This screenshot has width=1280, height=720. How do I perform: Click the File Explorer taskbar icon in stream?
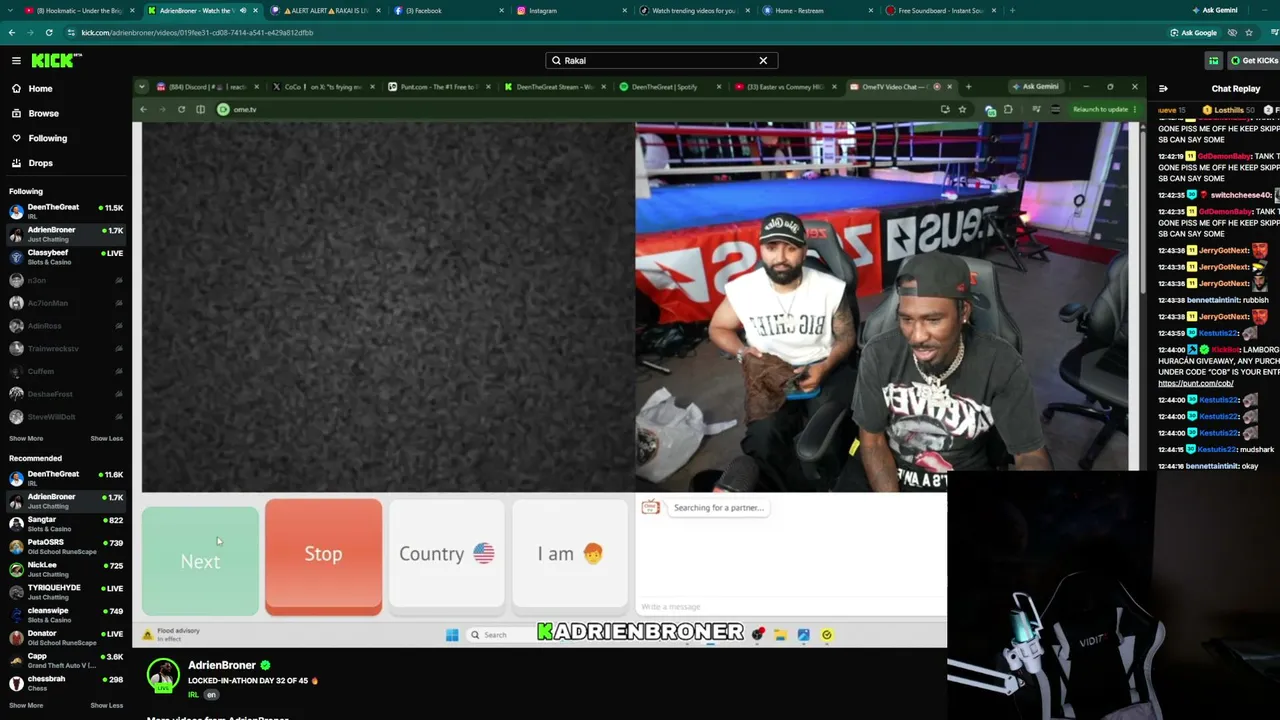click(x=780, y=635)
